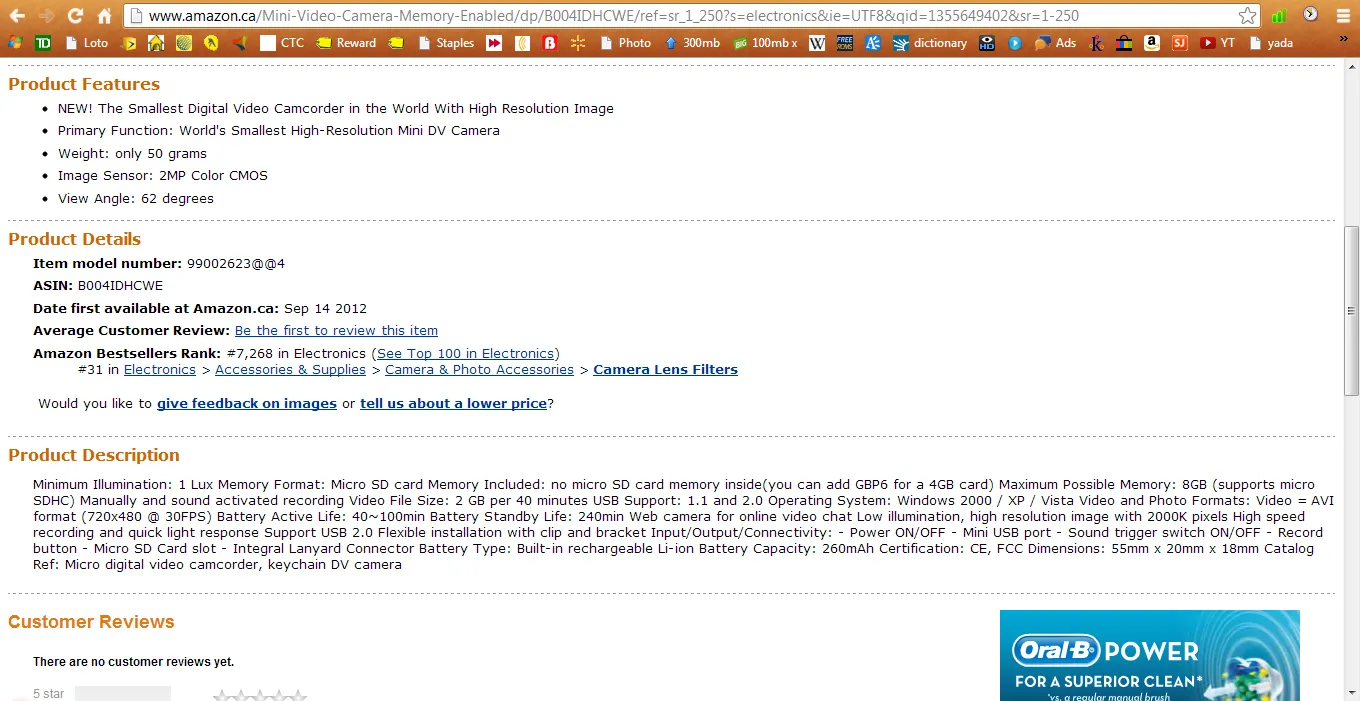Click the Oral-B Power advertisement banner
Viewport: 1360px width, 701px height.
(x=1150, y=655)
